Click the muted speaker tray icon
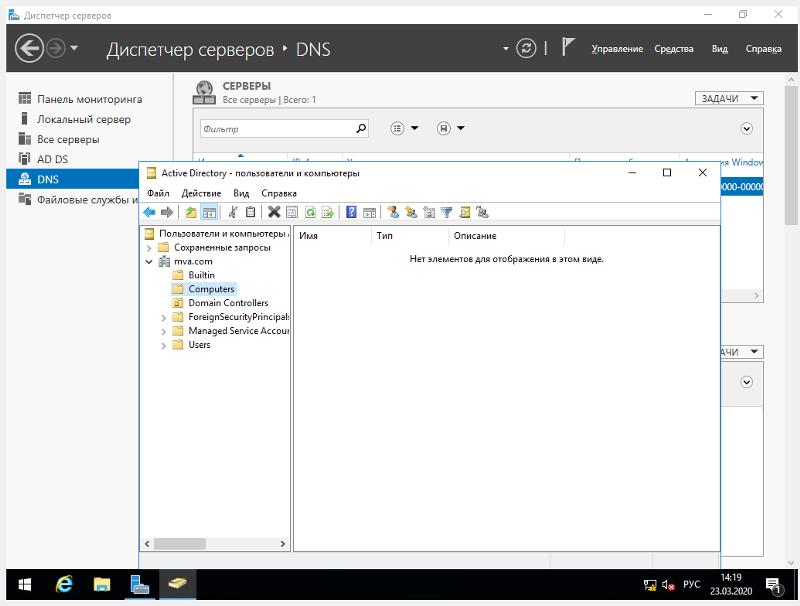 [x=668, y=585]
